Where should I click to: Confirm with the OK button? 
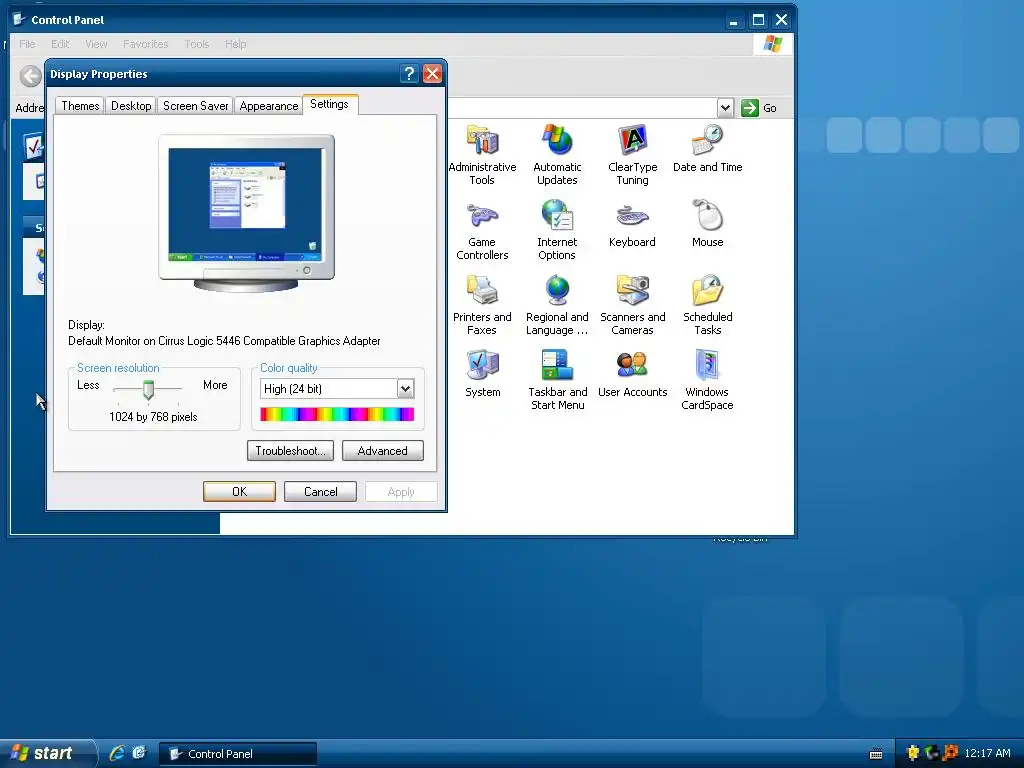pyautogui.click(x=239, y=492)
